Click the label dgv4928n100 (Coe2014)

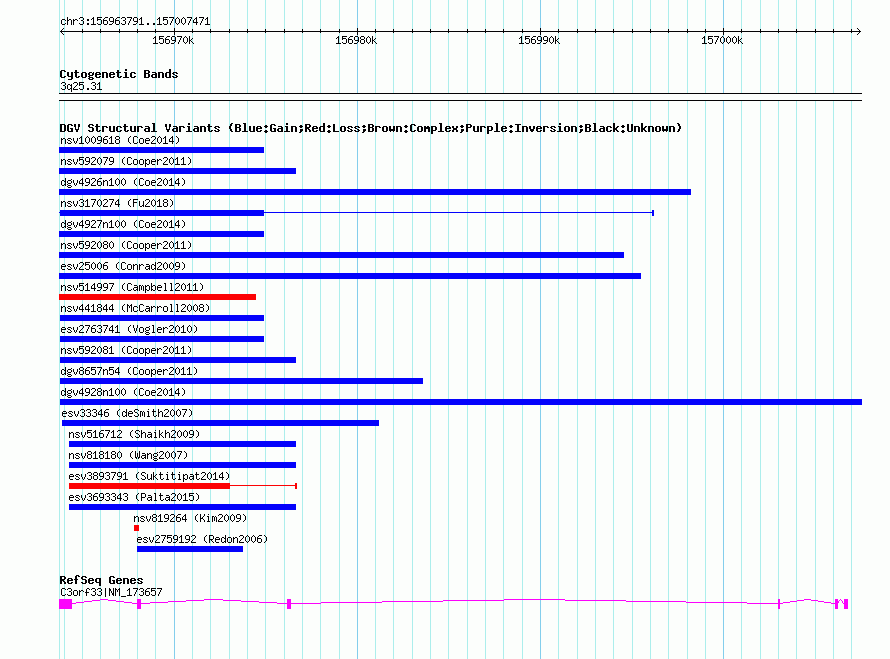(x=123, y=392)
